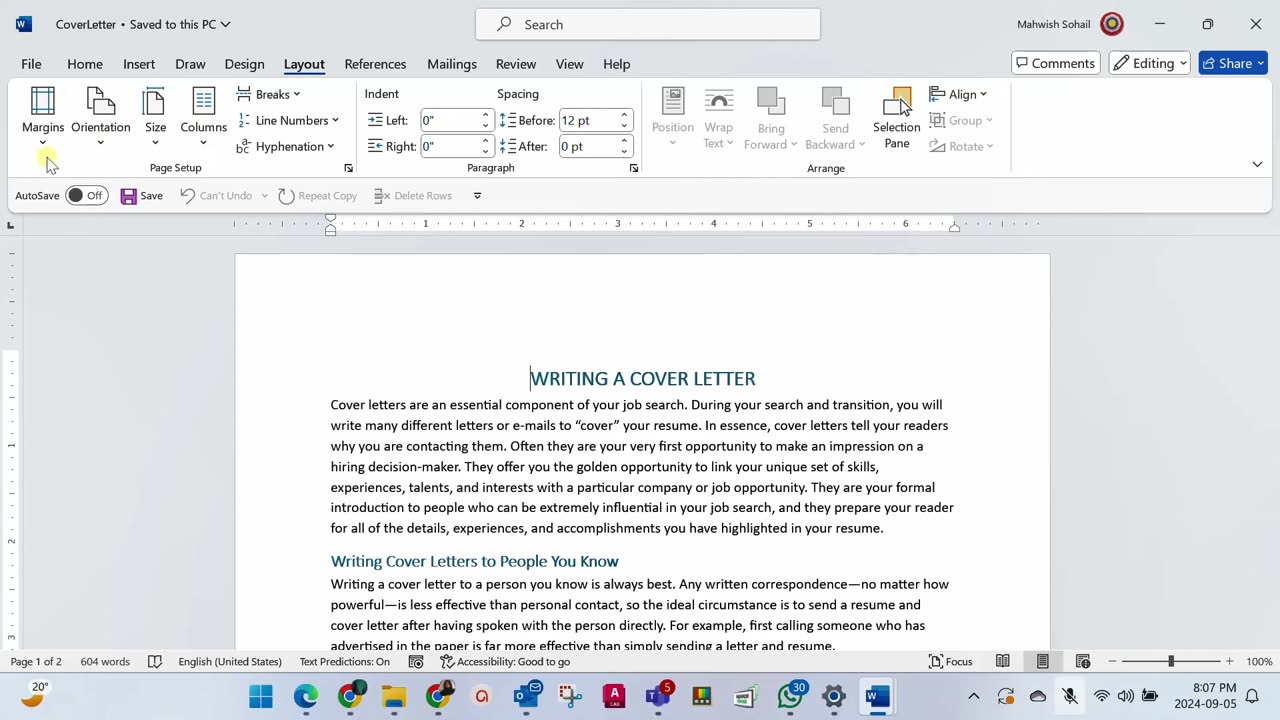Switch to Read Mode view
This screenshot has height=720, width=1280.
click(1002, 661)
